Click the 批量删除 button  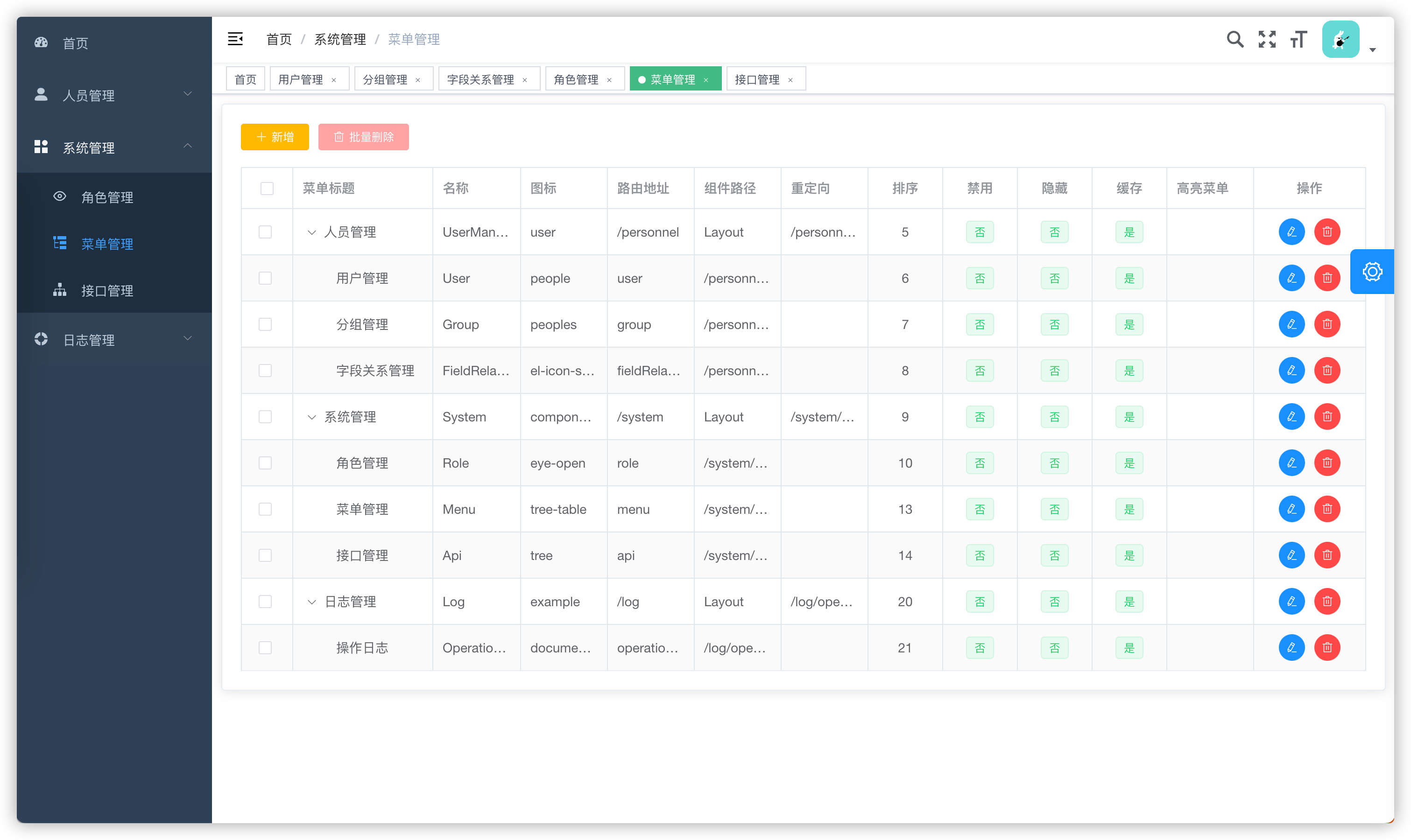[x=363, y=136]
